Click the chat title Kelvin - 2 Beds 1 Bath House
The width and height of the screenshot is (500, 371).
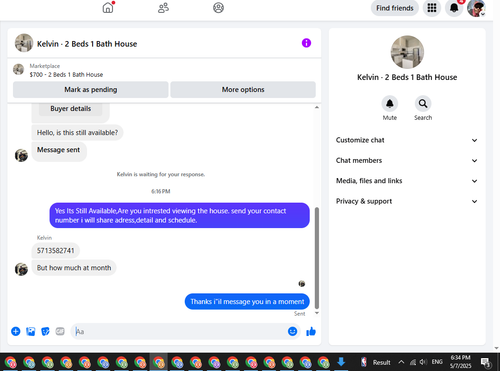[x=87, y=44]
